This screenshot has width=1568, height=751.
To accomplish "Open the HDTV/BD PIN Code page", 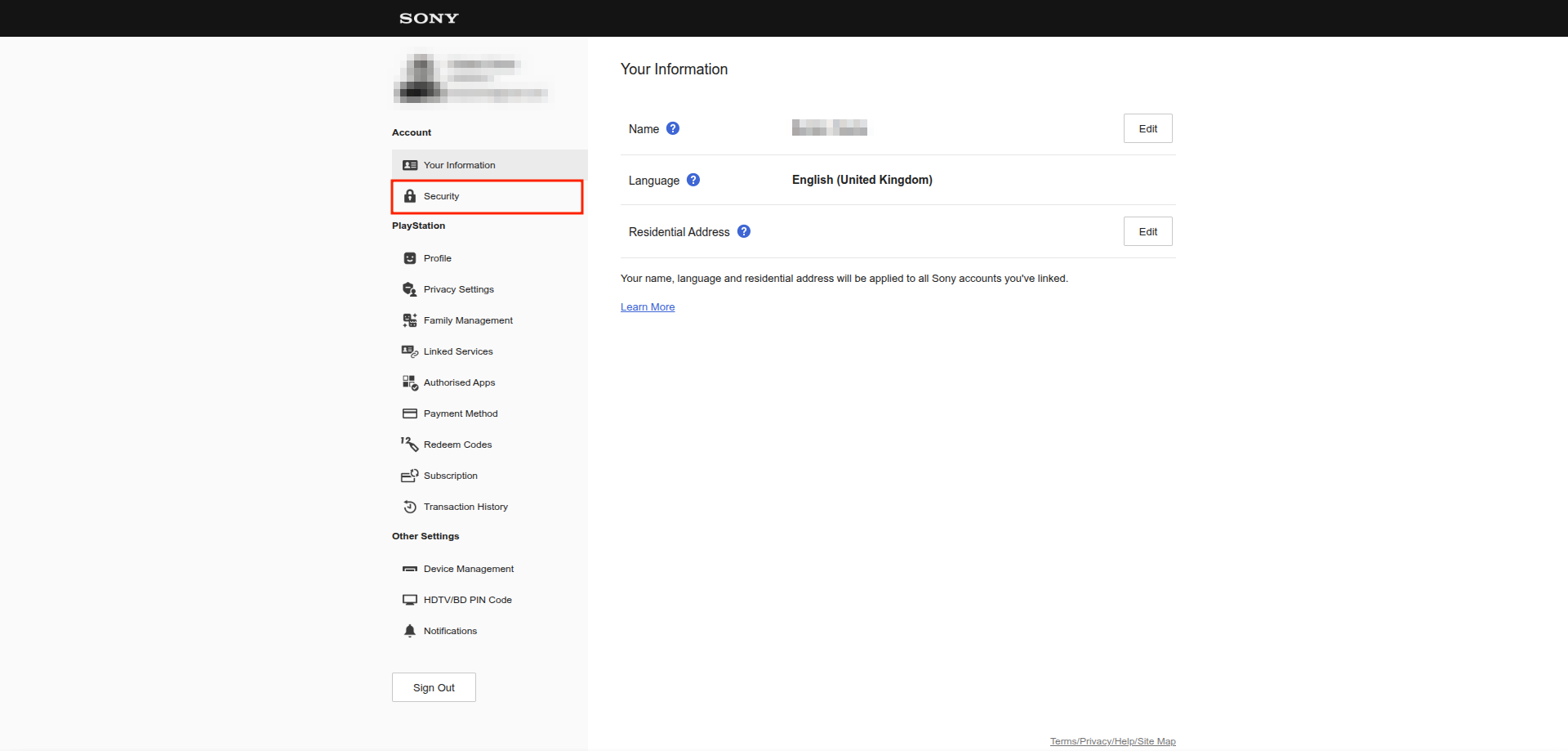I will 490,600.
